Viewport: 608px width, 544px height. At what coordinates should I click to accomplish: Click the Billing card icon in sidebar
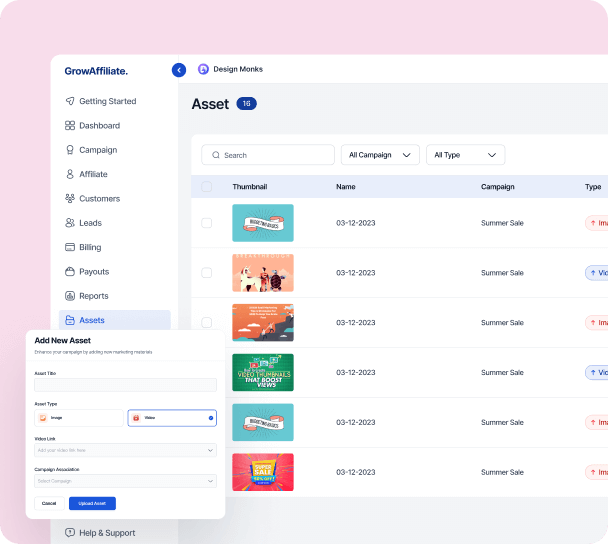(70, 247)
